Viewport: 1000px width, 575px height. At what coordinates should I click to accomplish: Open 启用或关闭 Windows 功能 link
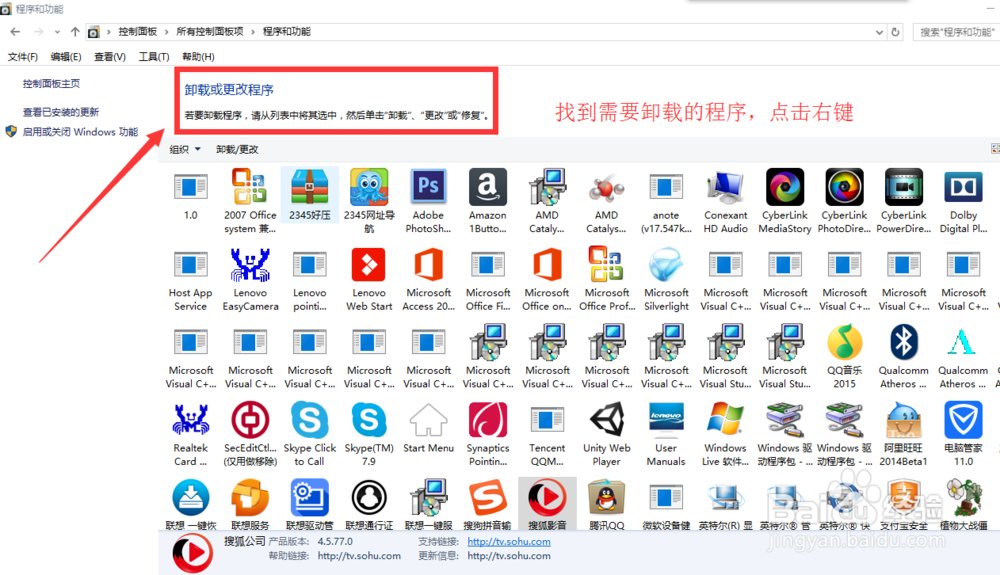tap(80, 132)
